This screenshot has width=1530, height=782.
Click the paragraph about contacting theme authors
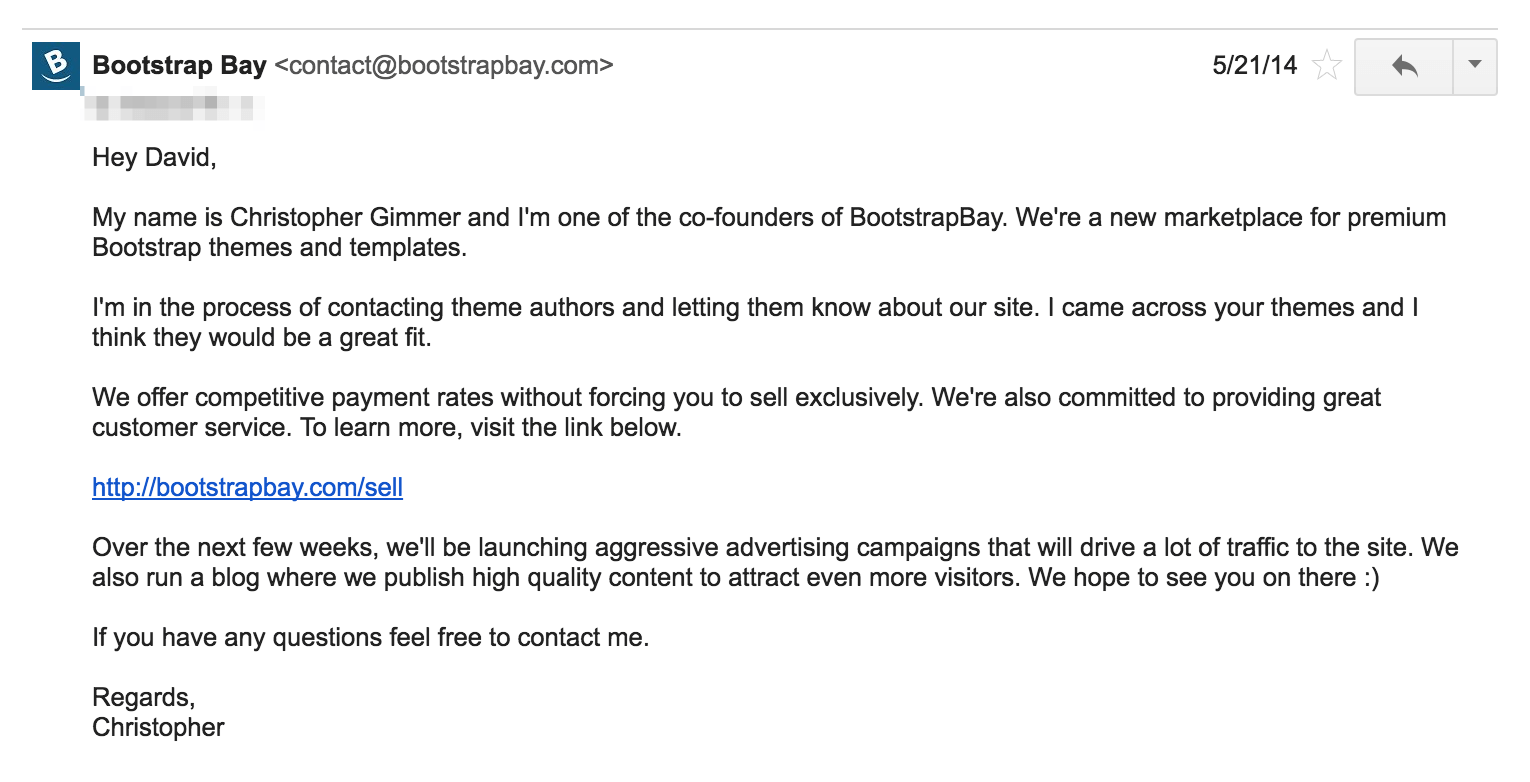(755, 322)
